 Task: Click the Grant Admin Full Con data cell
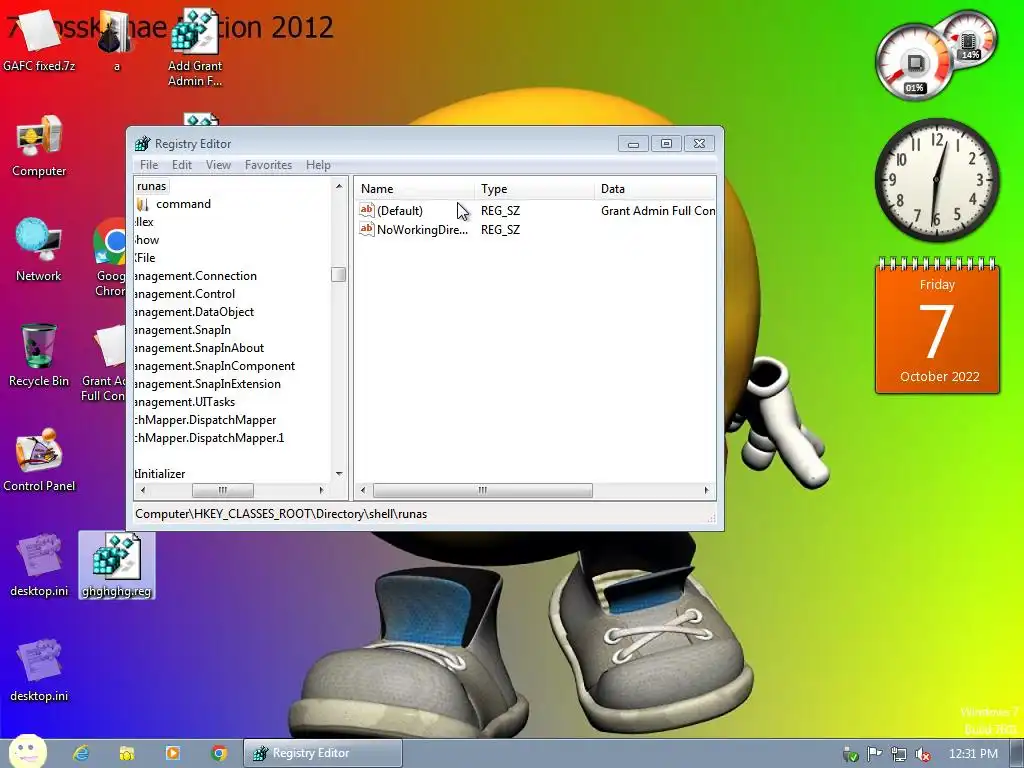pyautogui.click(x=658, y=210)
